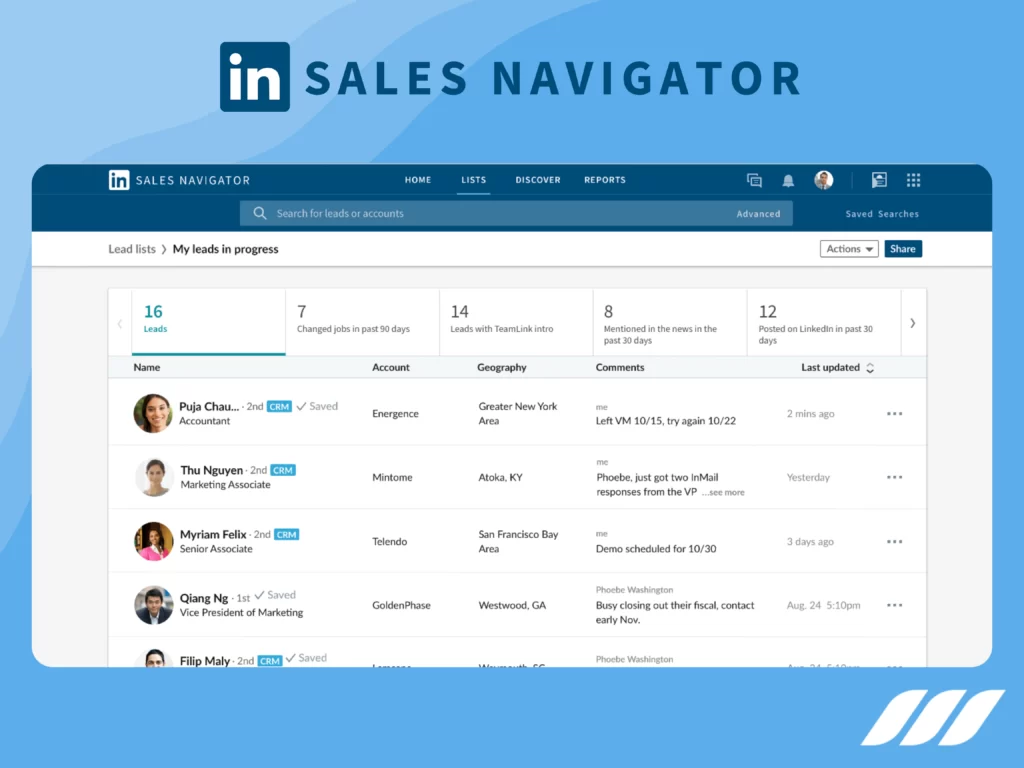The image size is (1024, 768).
Task: Select Mentioned in the news tab
Action: click(x=670, y=322)
